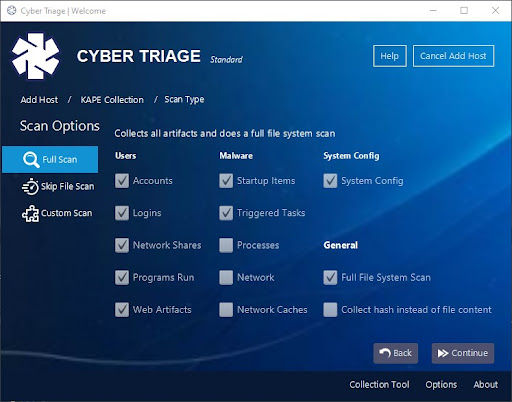Viewport: 512px width, 402px height.
Task: Click the Scan Options heading
Action: (x=60, y=126)
